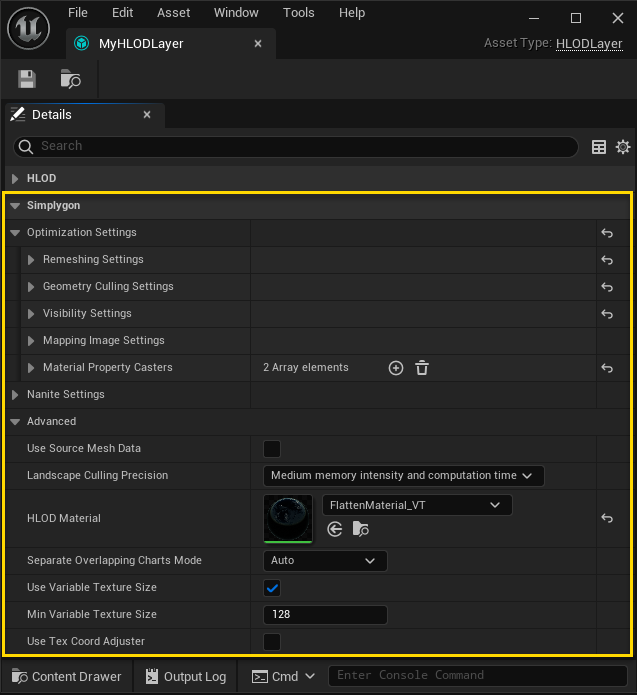Click the Unreal Engine logo icon

(x=29, y=29)
